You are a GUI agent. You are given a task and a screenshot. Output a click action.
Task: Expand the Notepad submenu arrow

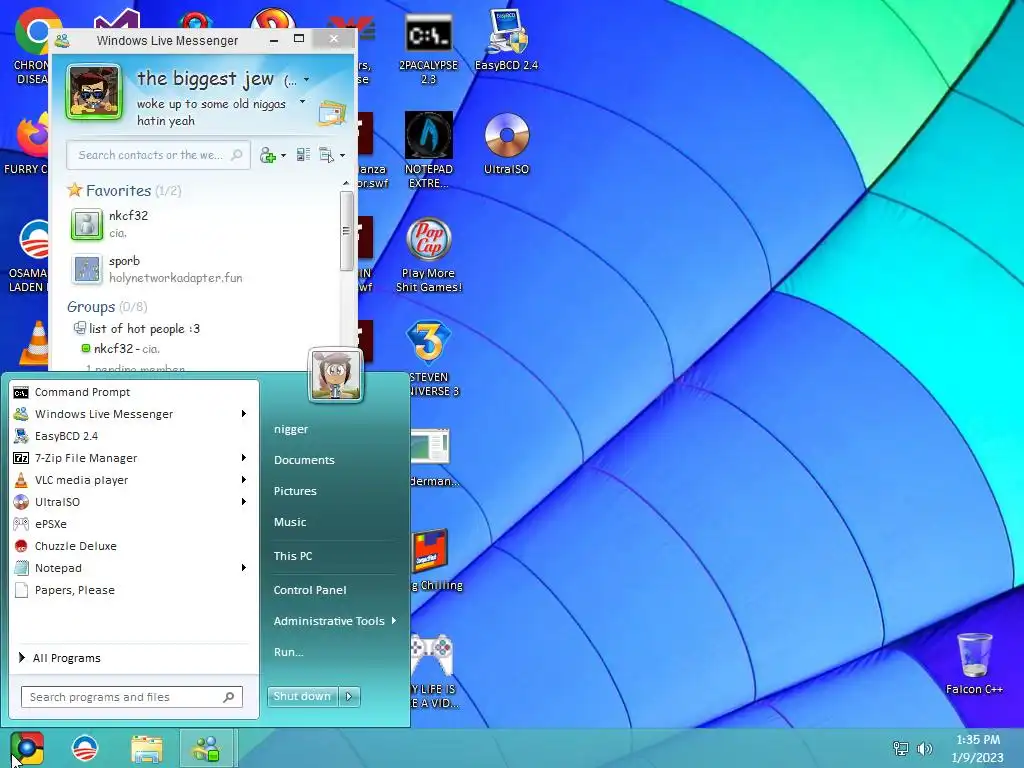[244, 568]
